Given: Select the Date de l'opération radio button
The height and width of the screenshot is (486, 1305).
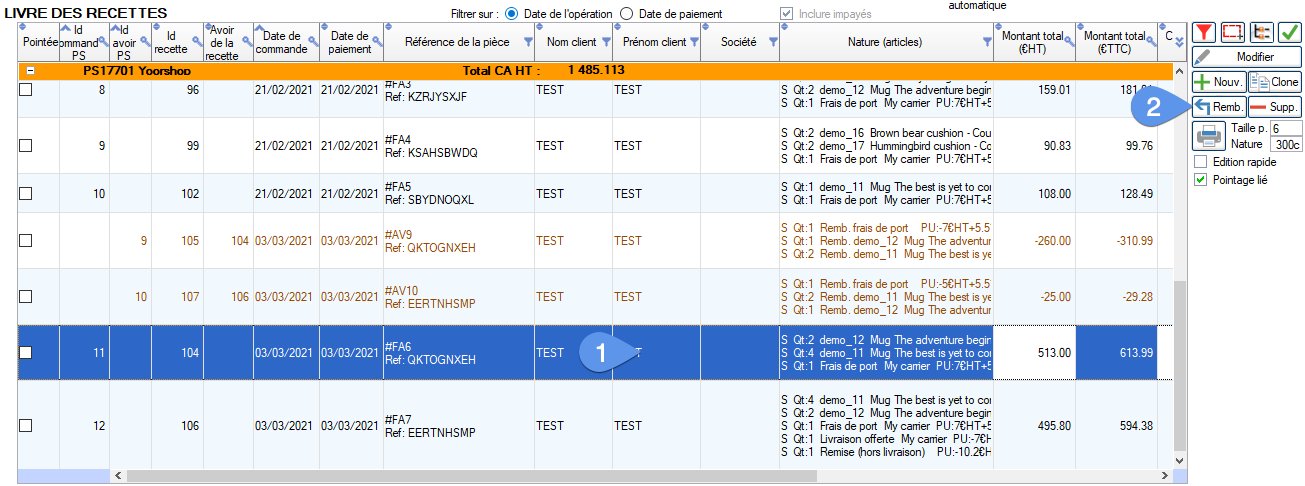Looking at the screenshot, I should pos(511,14).
